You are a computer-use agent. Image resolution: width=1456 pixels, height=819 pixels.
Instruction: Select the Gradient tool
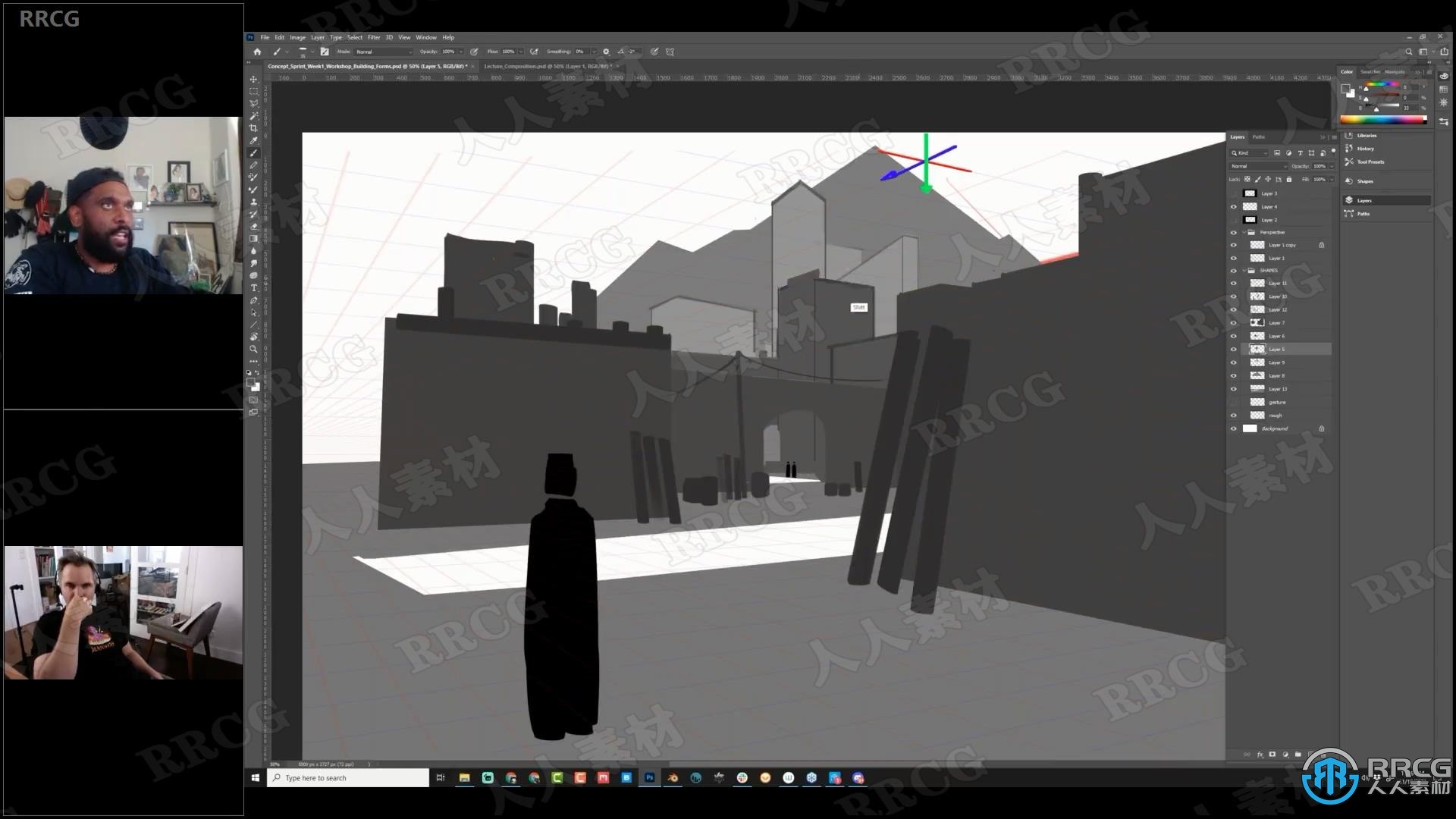click(253, 238)
